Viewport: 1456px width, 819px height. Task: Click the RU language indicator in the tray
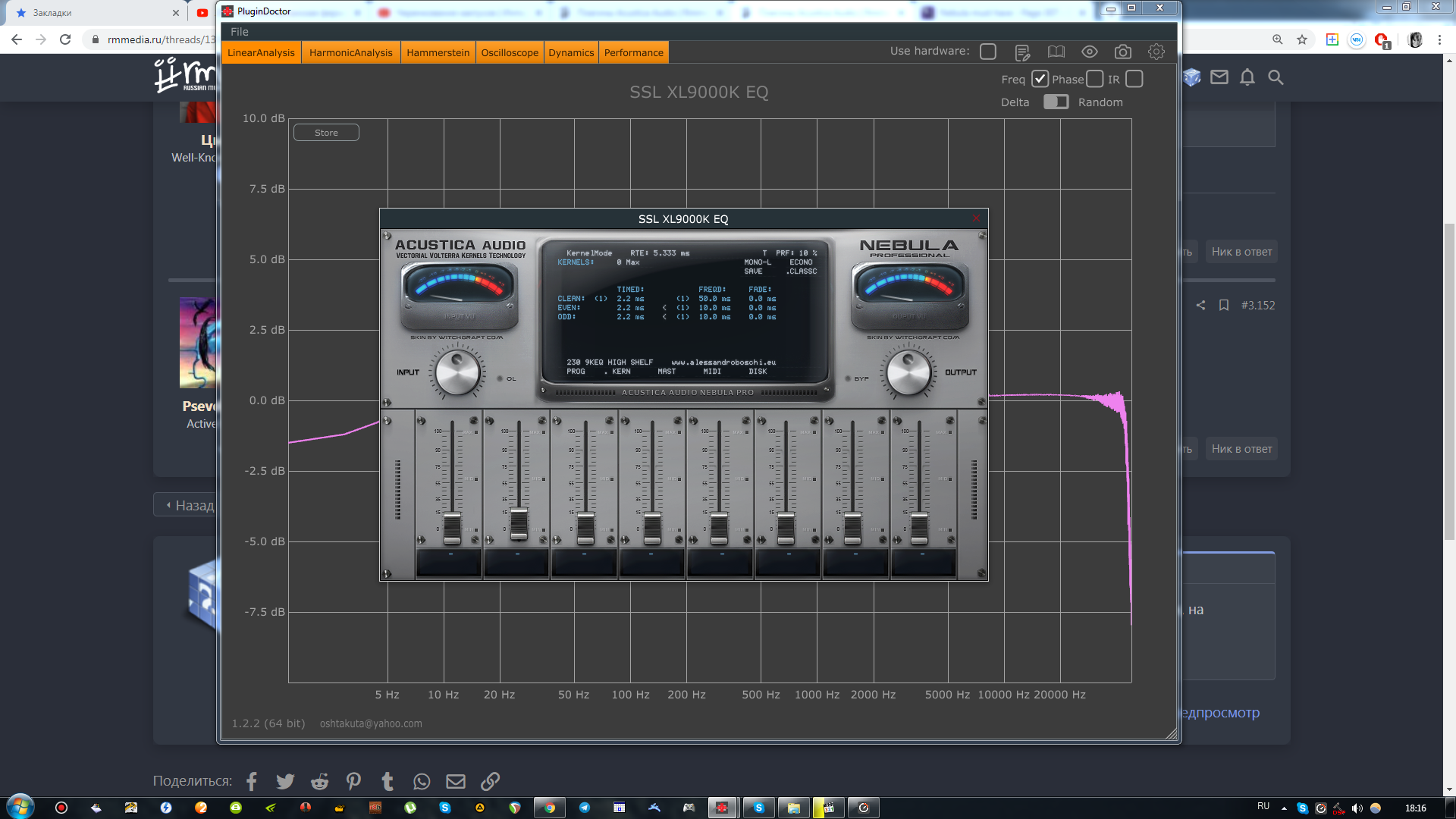tap(1263, 806)
